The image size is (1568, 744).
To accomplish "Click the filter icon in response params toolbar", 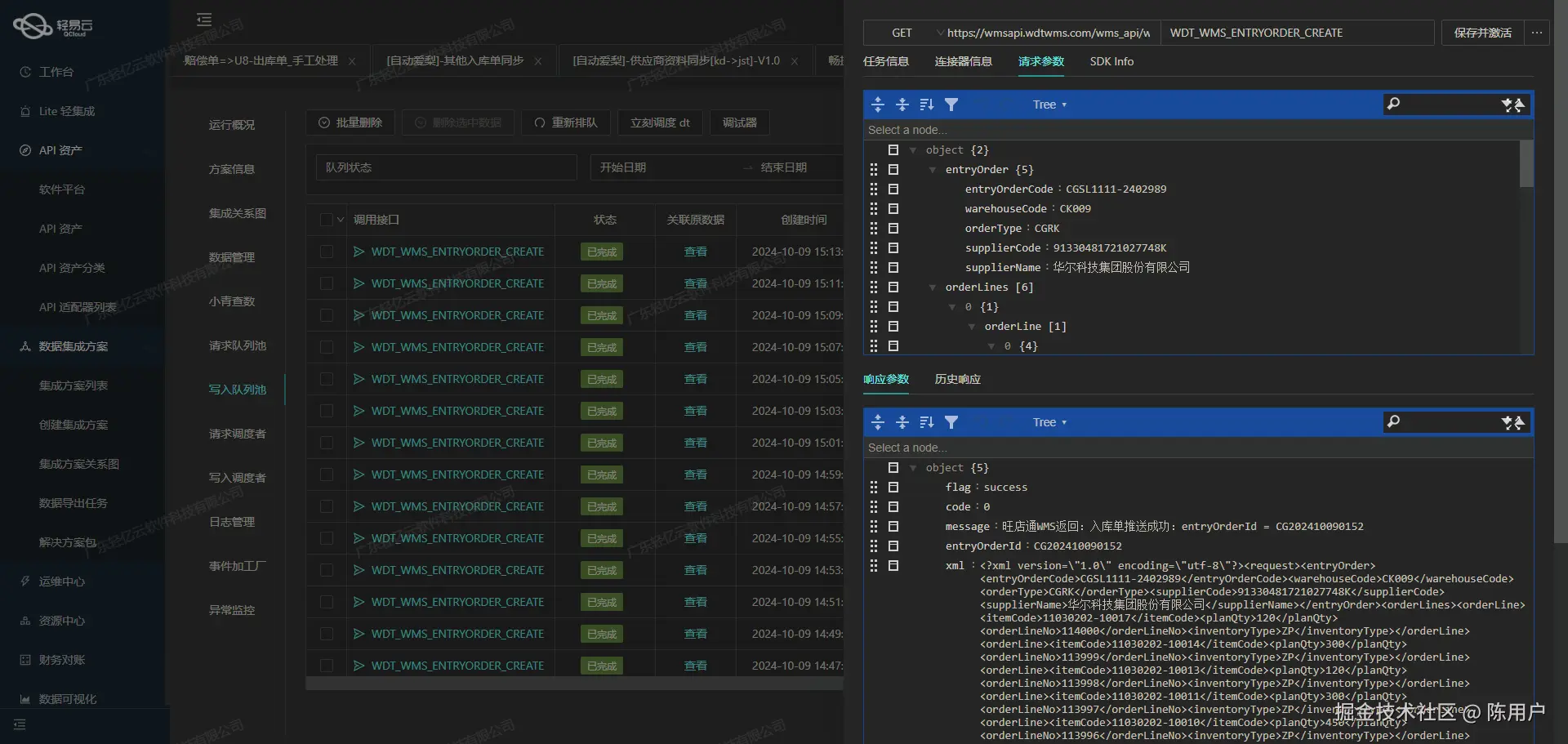I will (951, 422).
